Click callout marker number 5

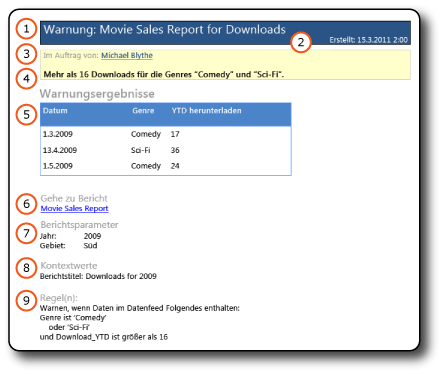(x=26, y=115)
